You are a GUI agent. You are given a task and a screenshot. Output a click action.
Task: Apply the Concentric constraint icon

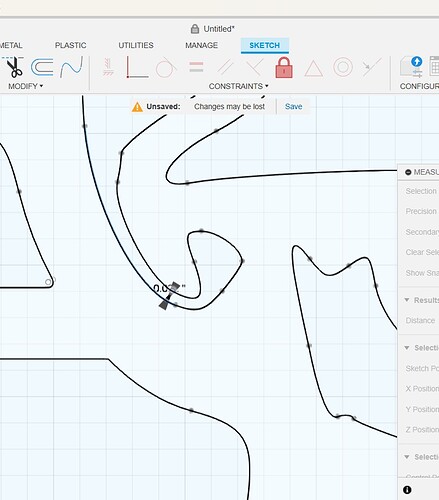(343, 67)
